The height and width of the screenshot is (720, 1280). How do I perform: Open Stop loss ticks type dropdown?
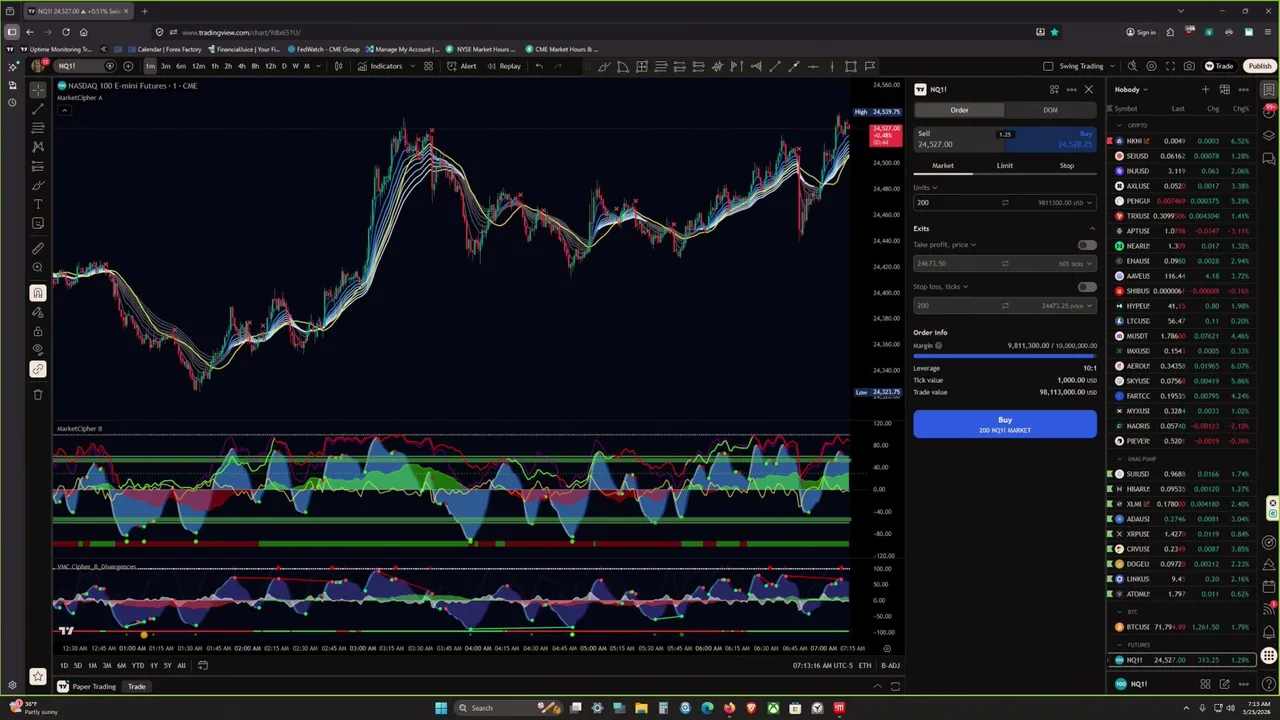click(940, 287)
